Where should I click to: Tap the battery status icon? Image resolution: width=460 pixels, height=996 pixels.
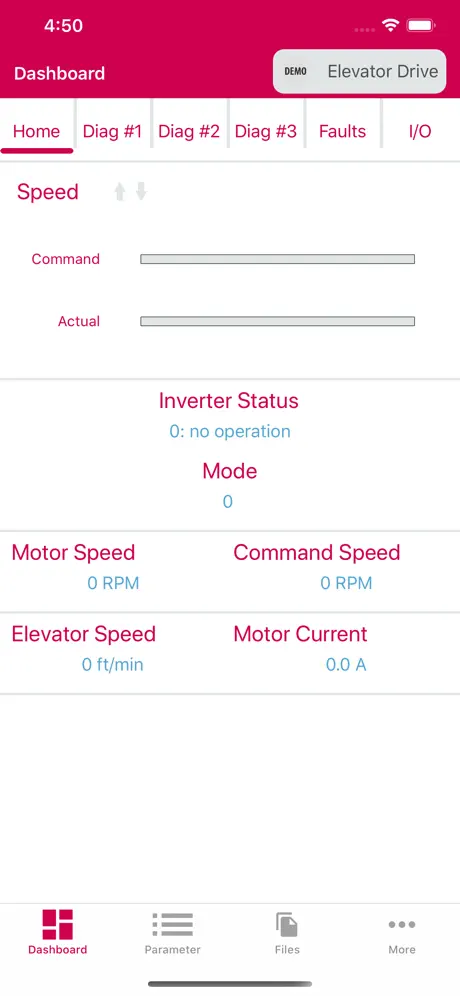(421, 26)
